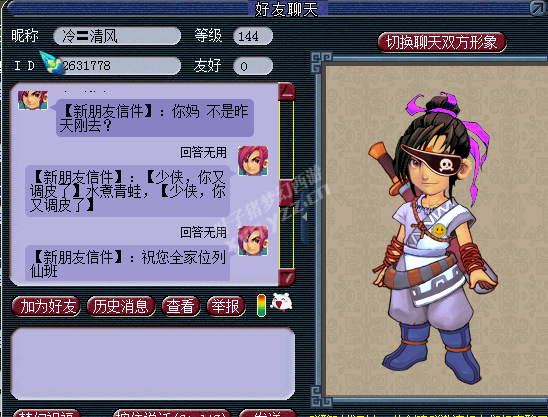548x417 pixels.
Task: Focus the message text input area
Action: (x=153, y=363)
